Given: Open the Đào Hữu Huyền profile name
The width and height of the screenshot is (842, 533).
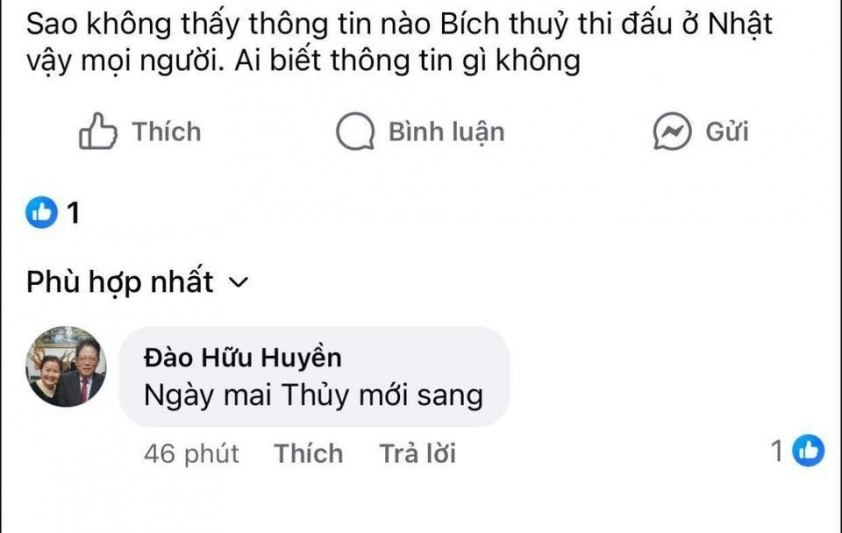Looking at the screenshot, I should point(243,358).
